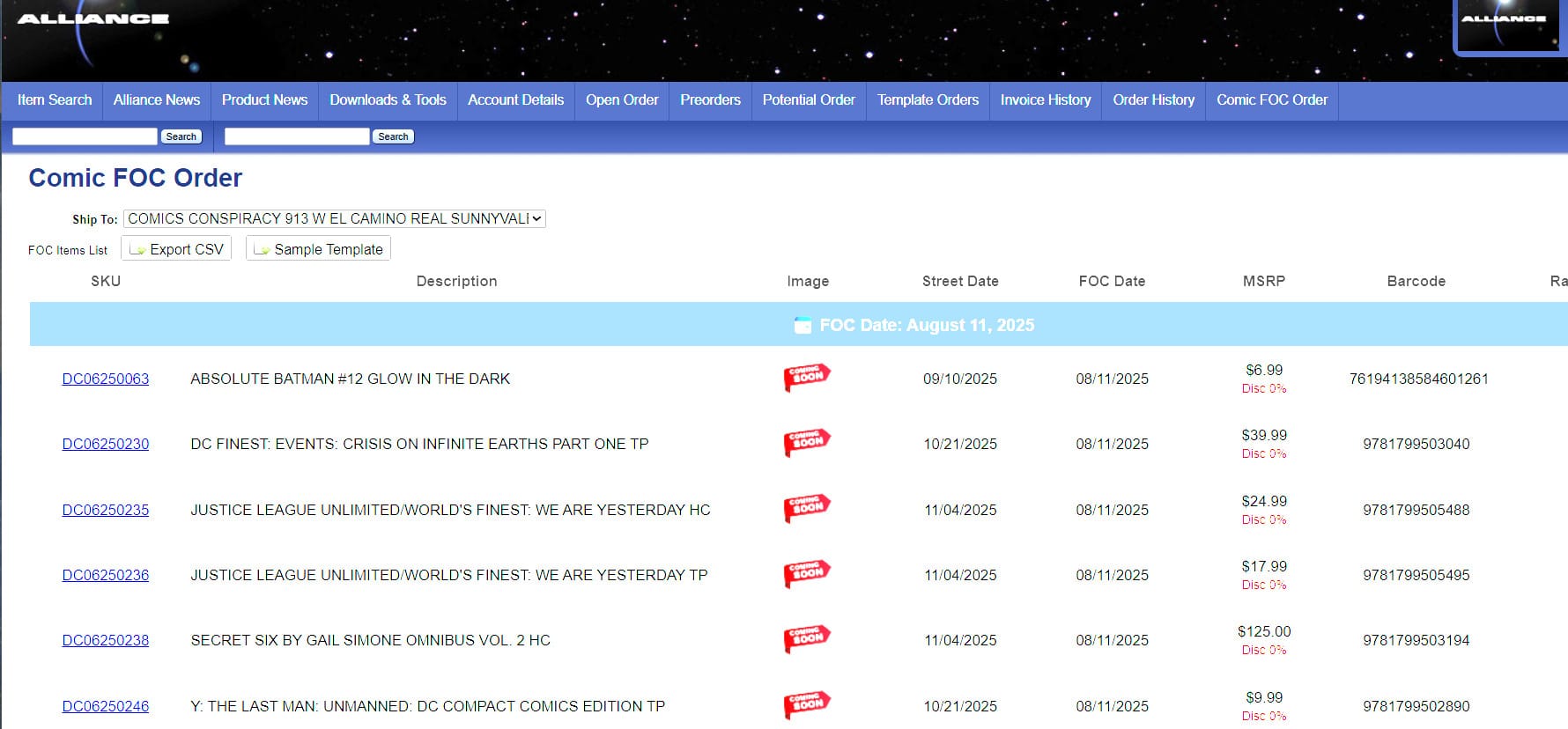Click Coming Soon badge for Secret Six Omnibus
Image resolution: width=1568 pixels, height=729 pixels.
point(807,639)
